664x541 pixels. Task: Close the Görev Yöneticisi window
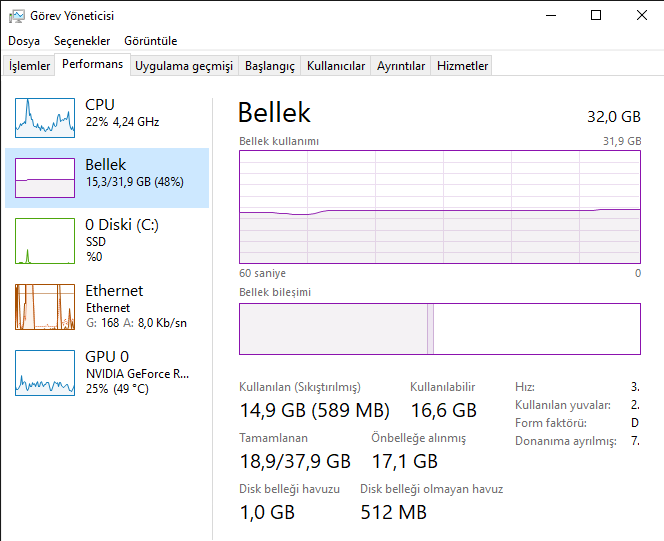pyautogui.click(x=641, y=16)
